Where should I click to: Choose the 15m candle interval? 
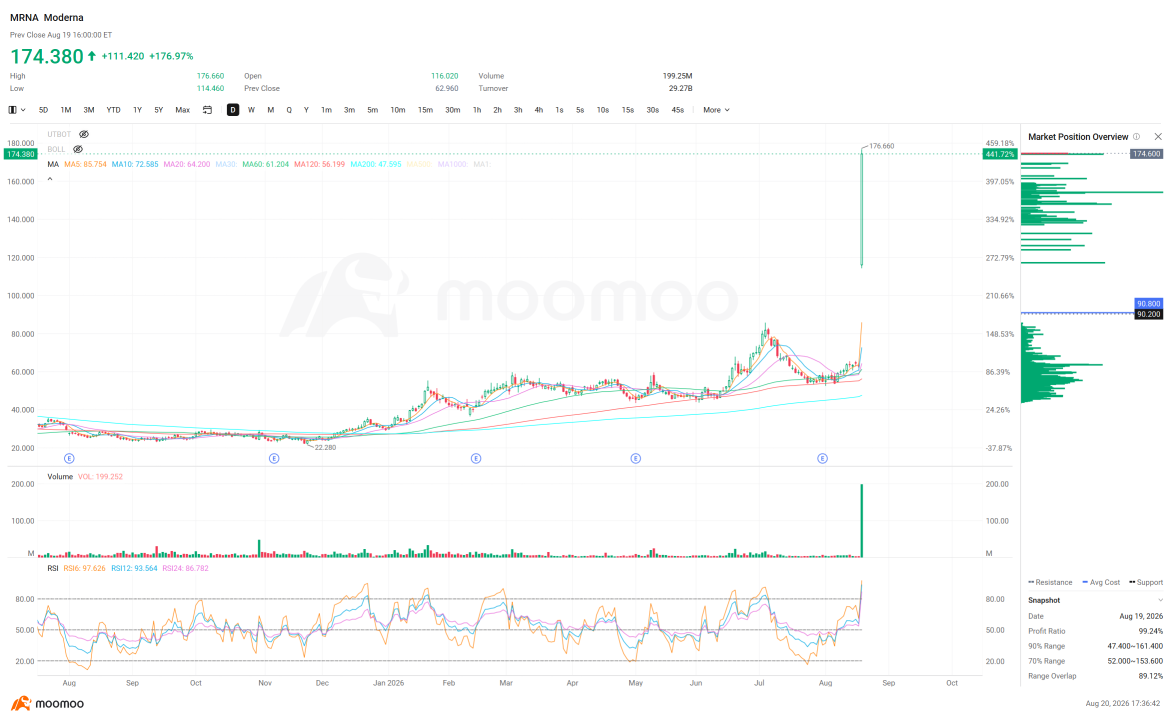(425, 110)
